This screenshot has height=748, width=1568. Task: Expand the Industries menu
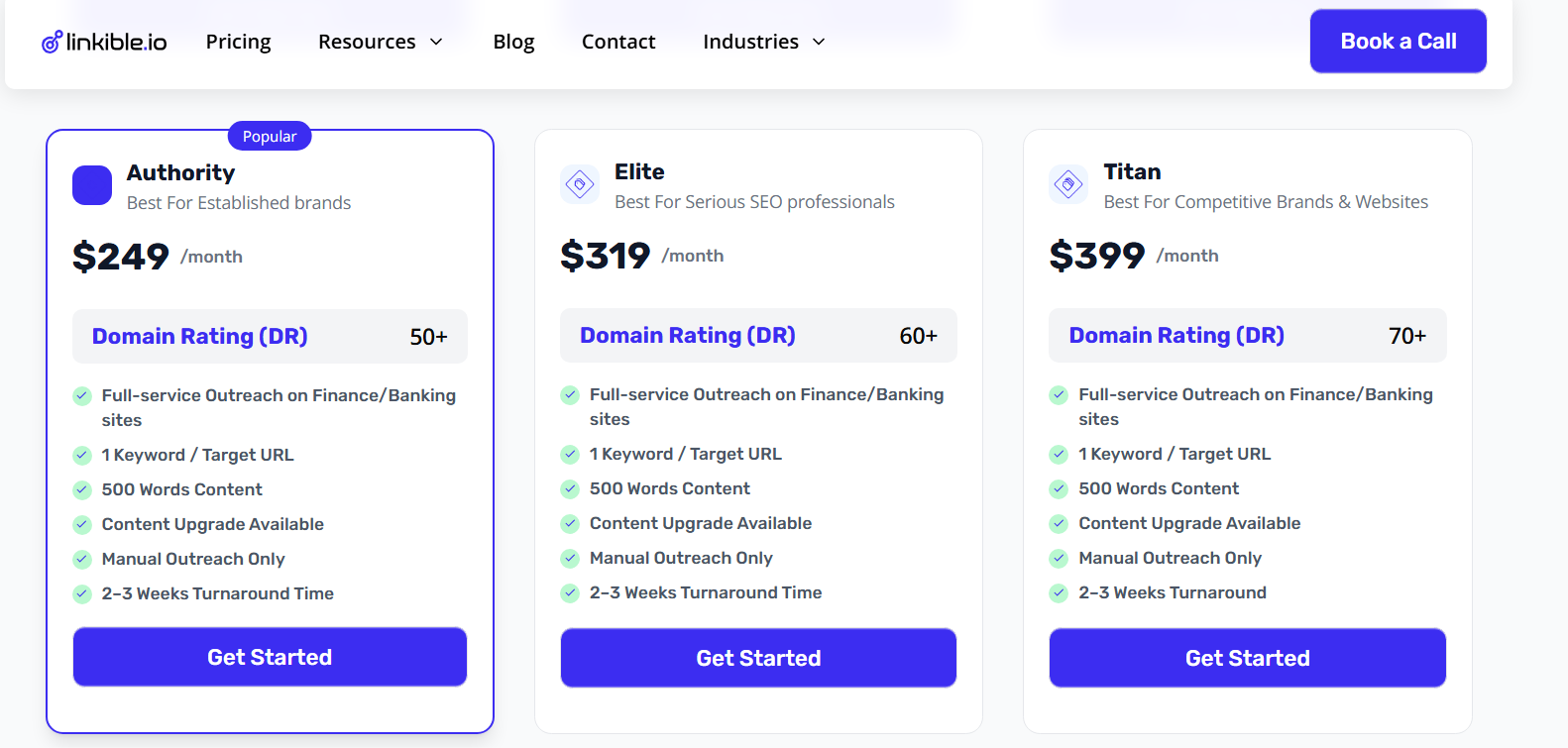(x=750, y=42)
